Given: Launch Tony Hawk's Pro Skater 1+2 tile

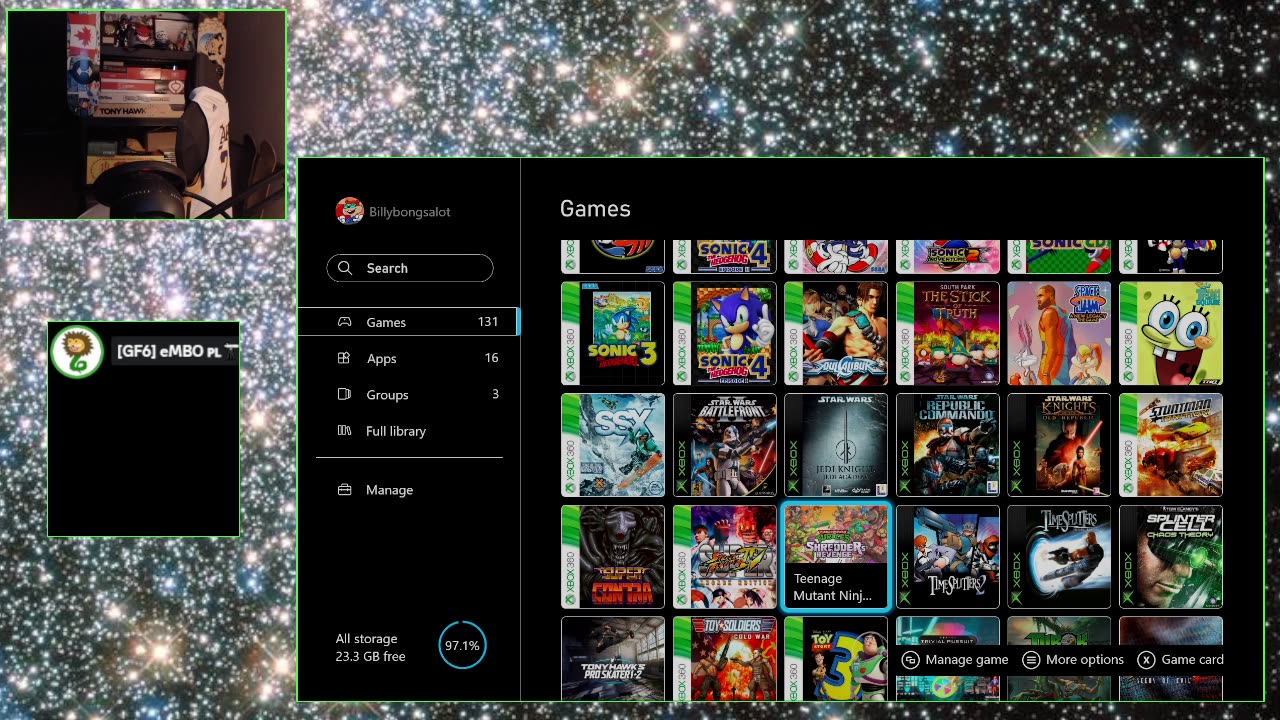Looking at the screenshot, I should click(x=613, y=659).
